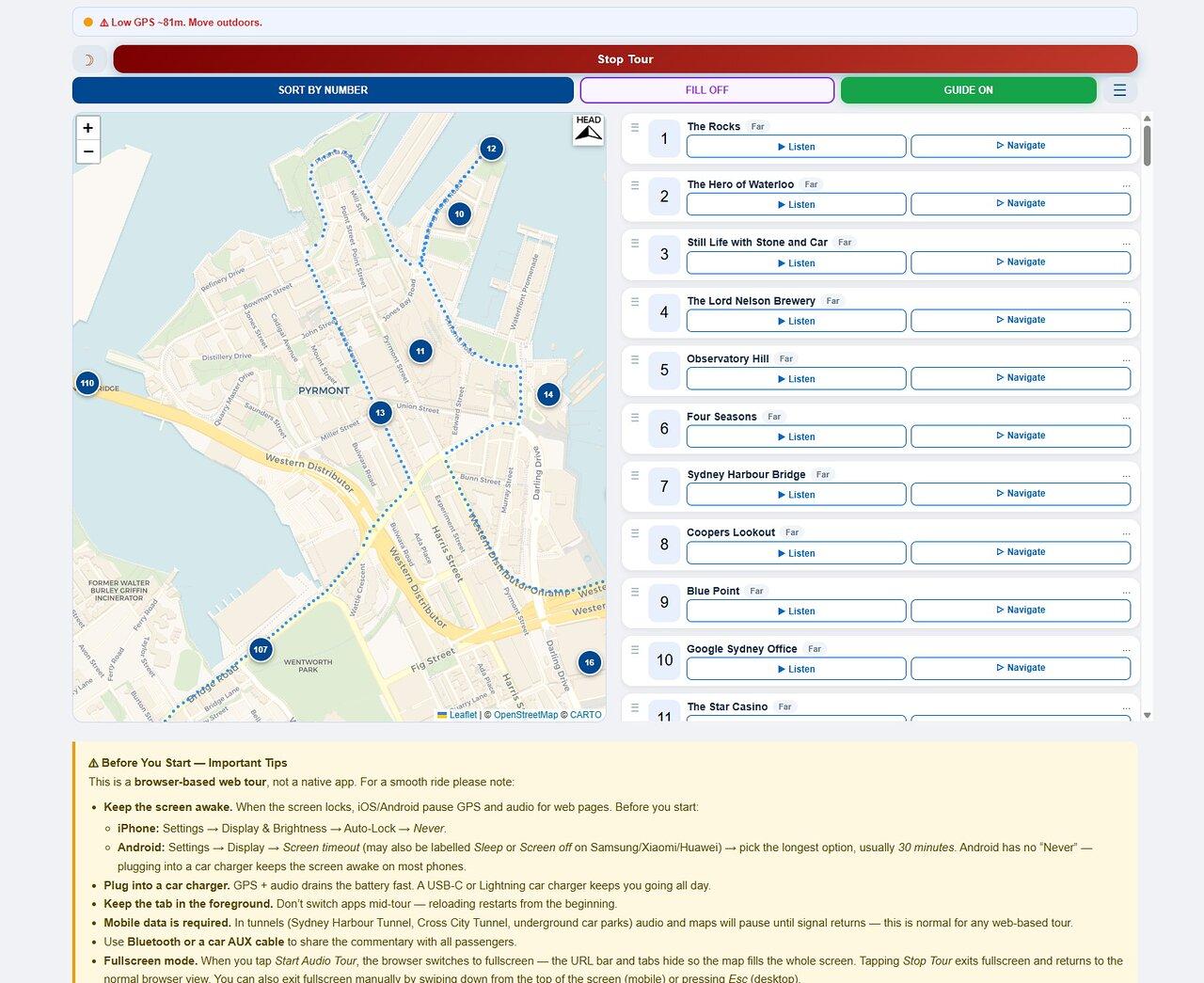Image resolution: width=1204 pixels, height=983 pixels.
Task: Navigate to Sydney Harbour Bridge
Action: tap(1021, 494)
